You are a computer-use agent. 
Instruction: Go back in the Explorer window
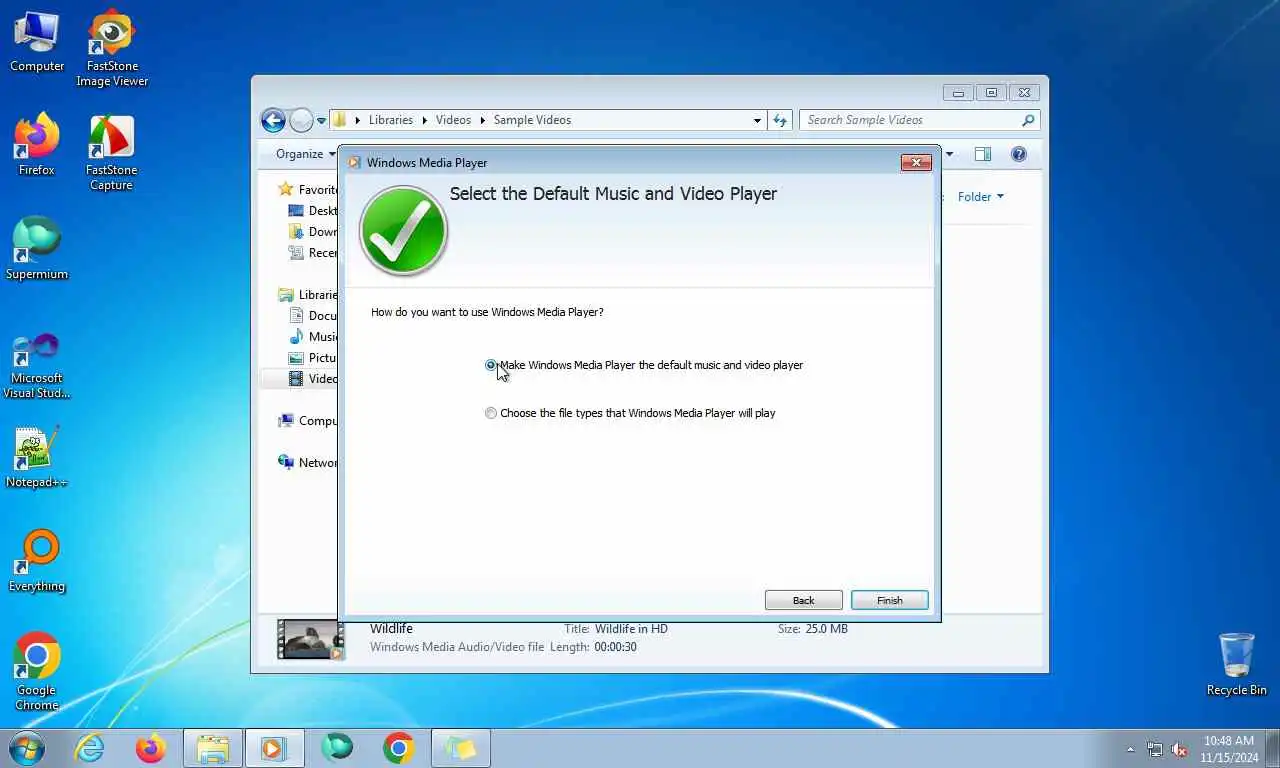click(x=273, y=120)
